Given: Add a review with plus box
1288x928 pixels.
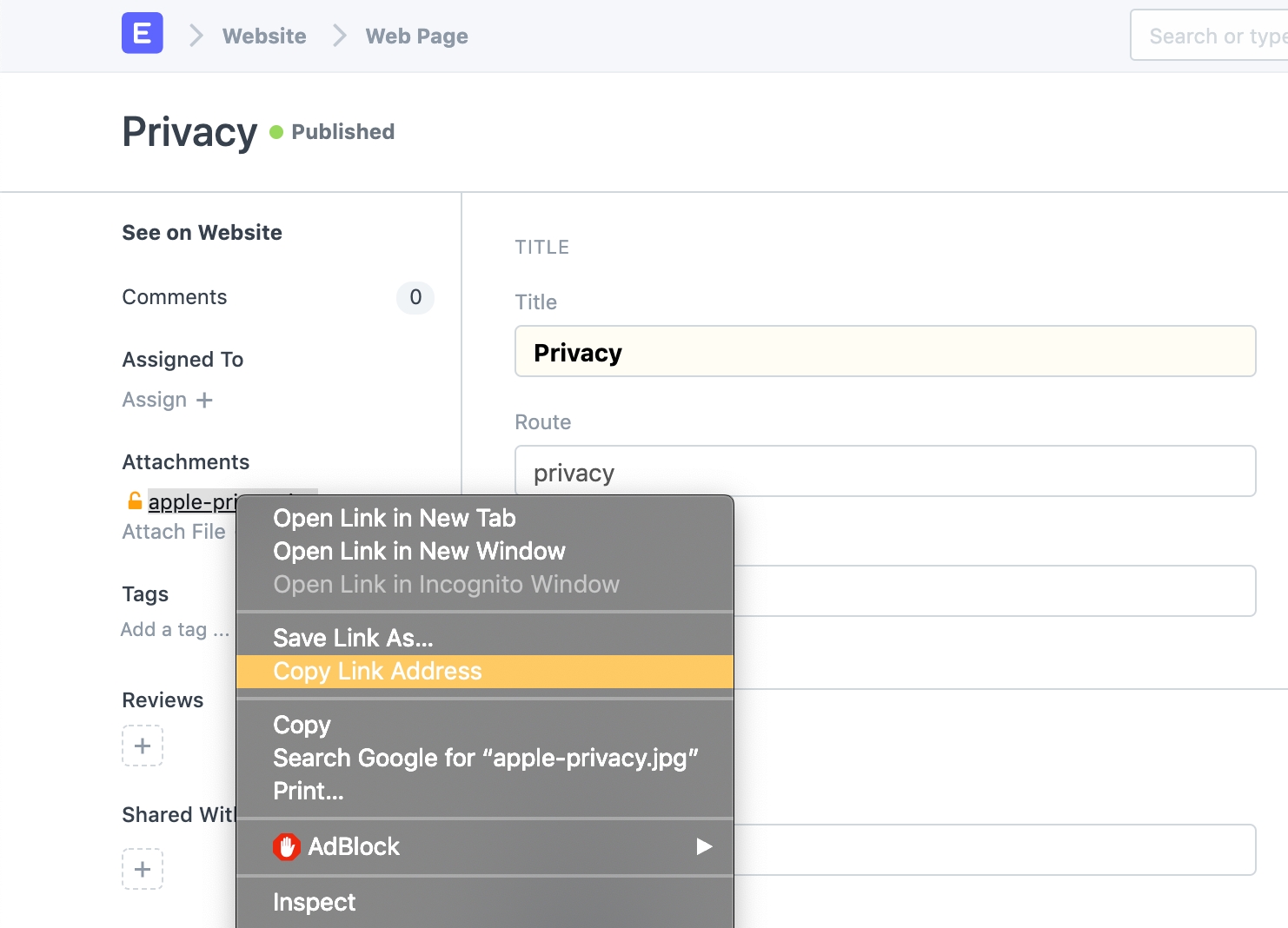Looking at the screenshot, I should click(x=143, y=746).
